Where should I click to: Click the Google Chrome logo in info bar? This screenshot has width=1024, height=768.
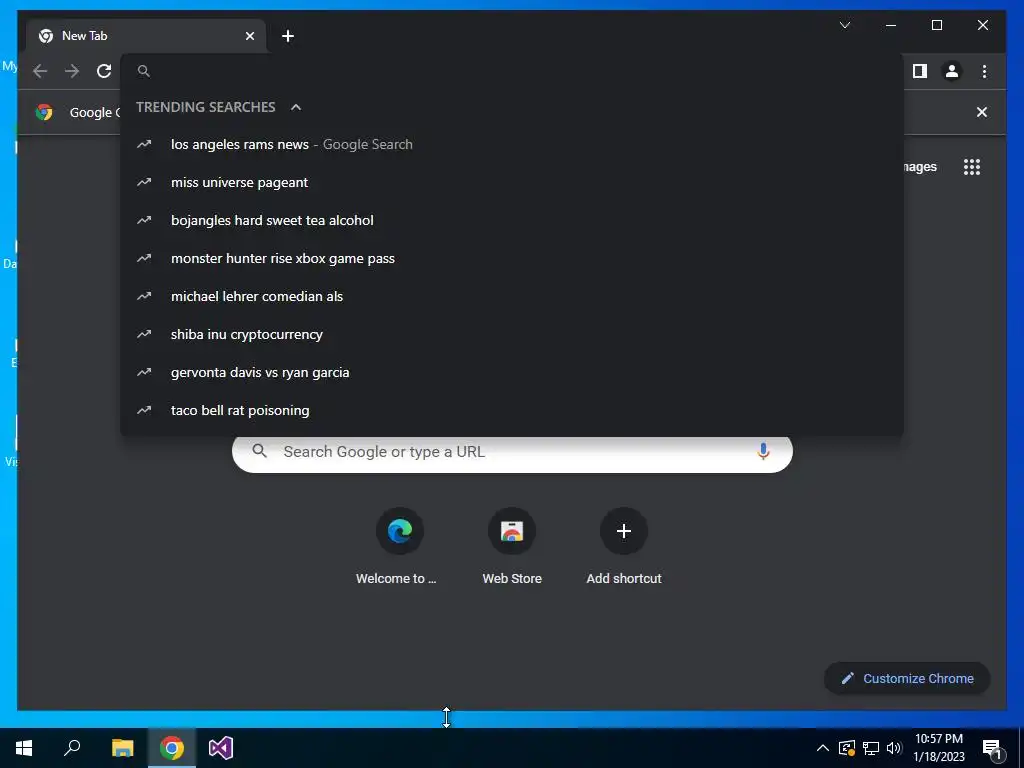(44, 112)
